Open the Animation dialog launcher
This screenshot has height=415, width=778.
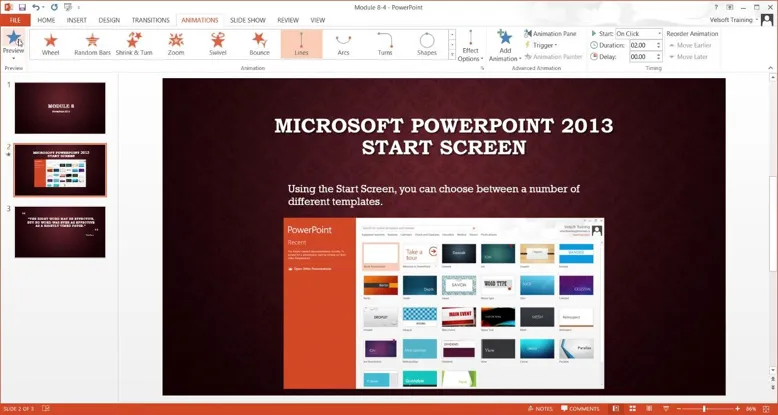pyautogui.click(x=482, y=68)
